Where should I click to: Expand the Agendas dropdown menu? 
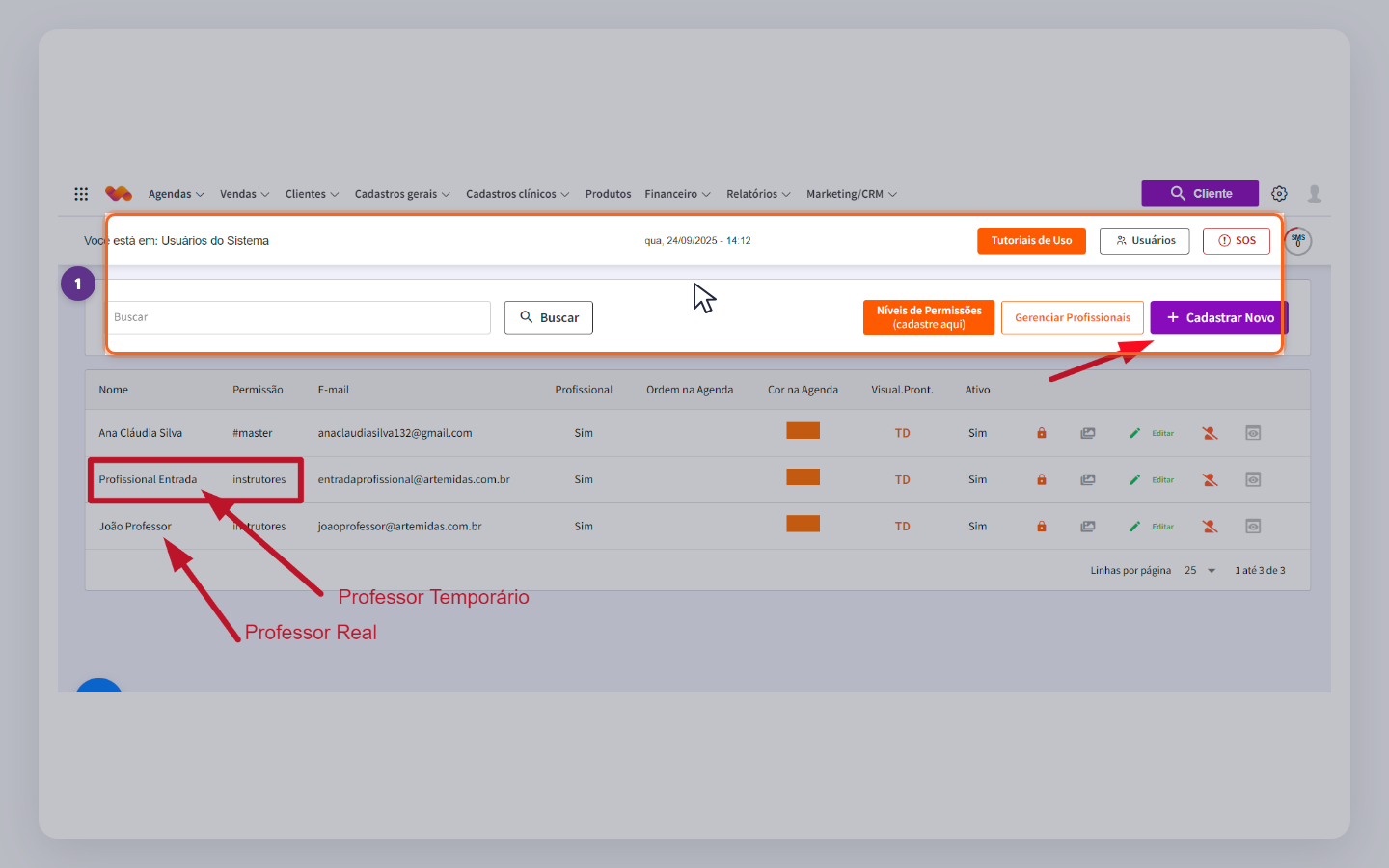[177, 194]
